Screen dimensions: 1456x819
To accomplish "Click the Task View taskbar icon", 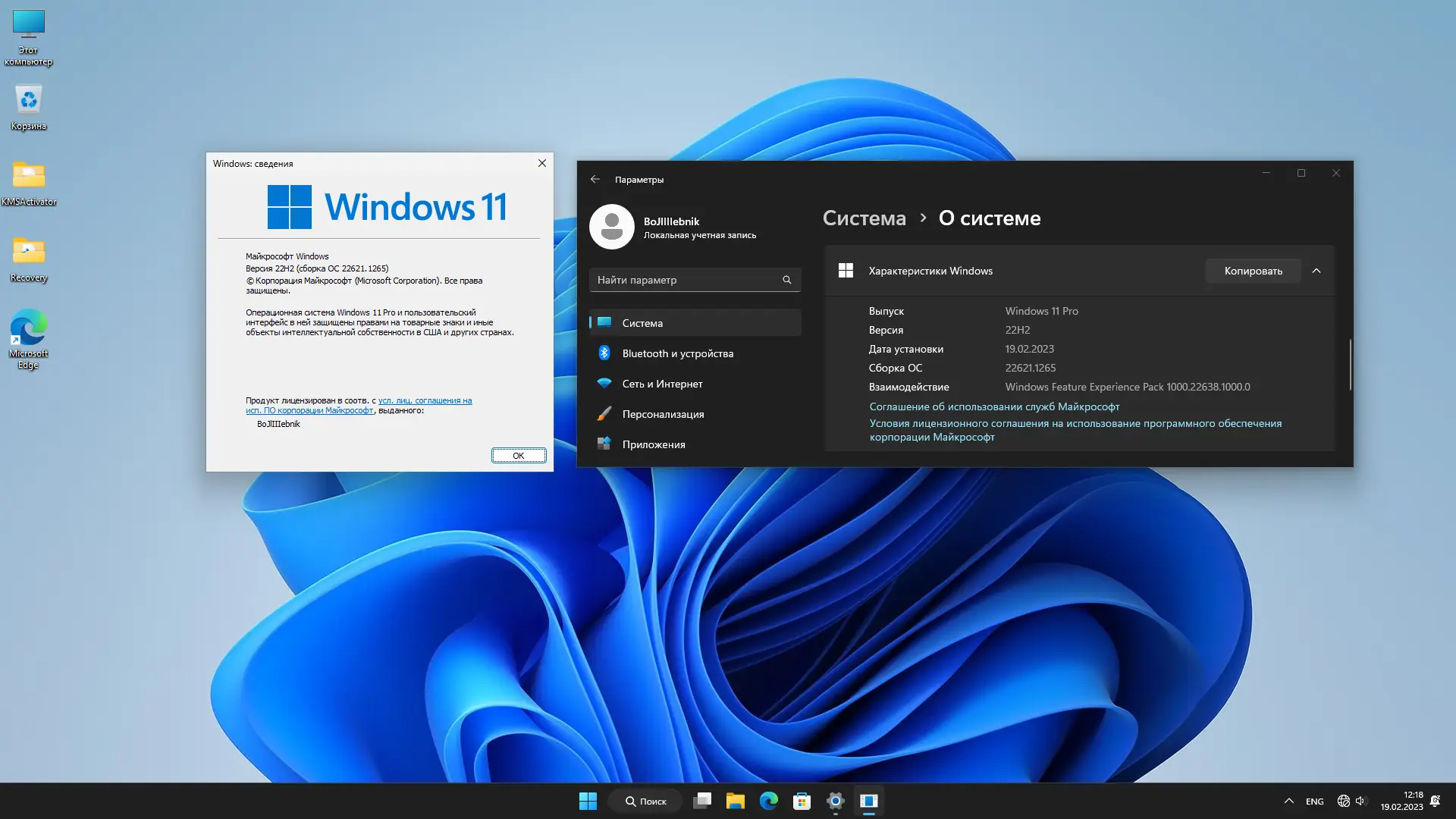I will 702,801.
